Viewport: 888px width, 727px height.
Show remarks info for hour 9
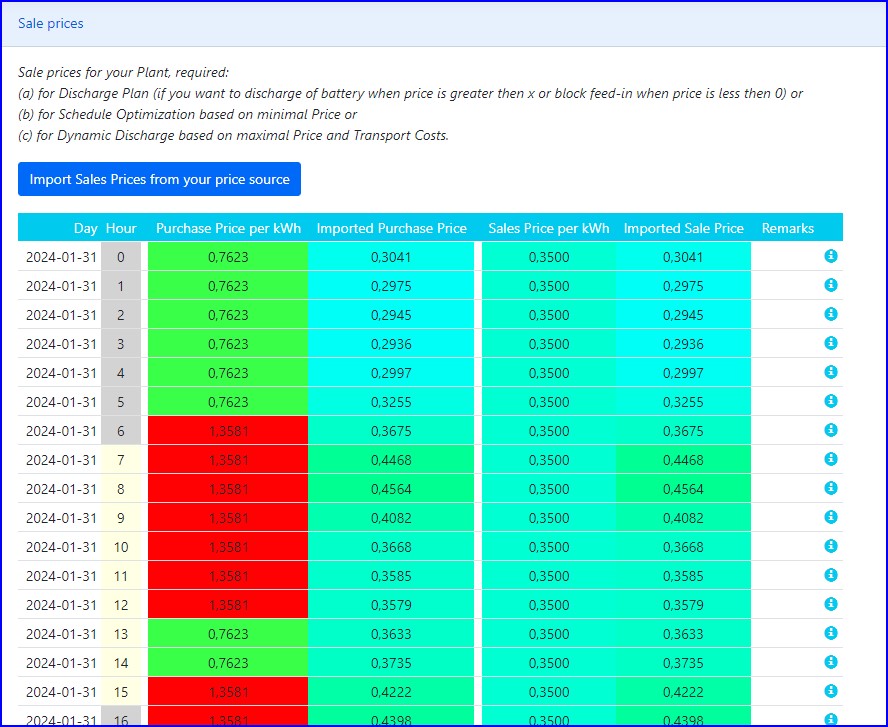tap(830, 517)
